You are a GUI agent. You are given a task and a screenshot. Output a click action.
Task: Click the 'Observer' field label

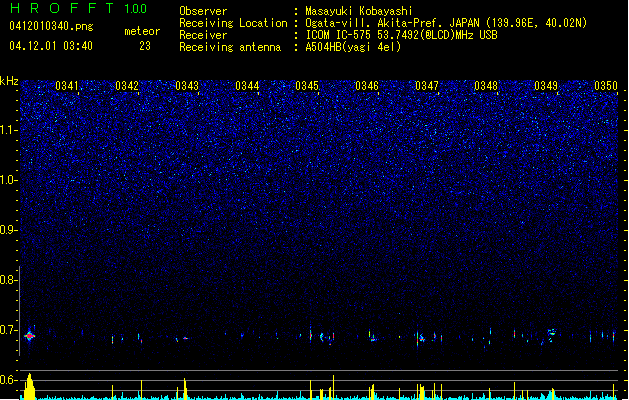pyautogui.click(x=203, y=11)
